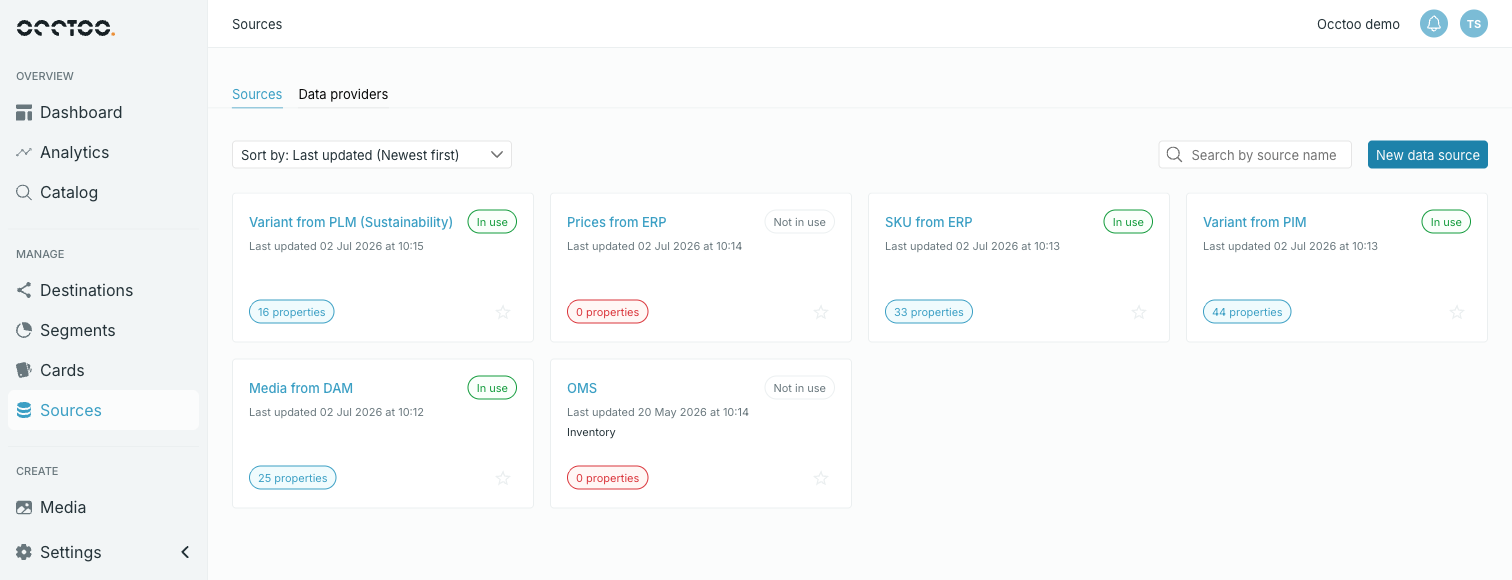Screen dimensions: 1512x580
Task: Click the Inventory label on OMS card
Action: click(591, 432)
